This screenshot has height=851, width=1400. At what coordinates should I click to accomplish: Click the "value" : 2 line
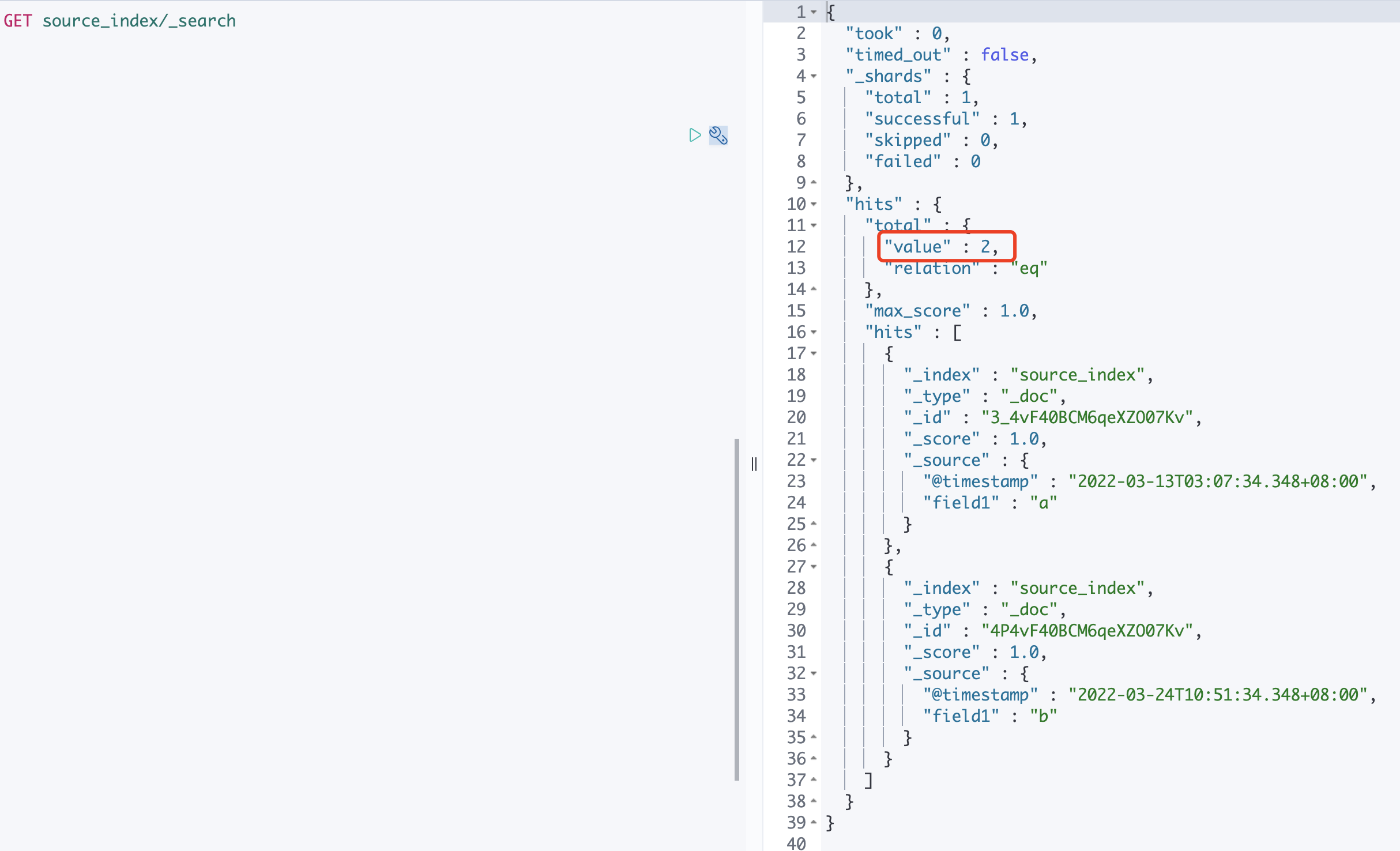[941, 247]
